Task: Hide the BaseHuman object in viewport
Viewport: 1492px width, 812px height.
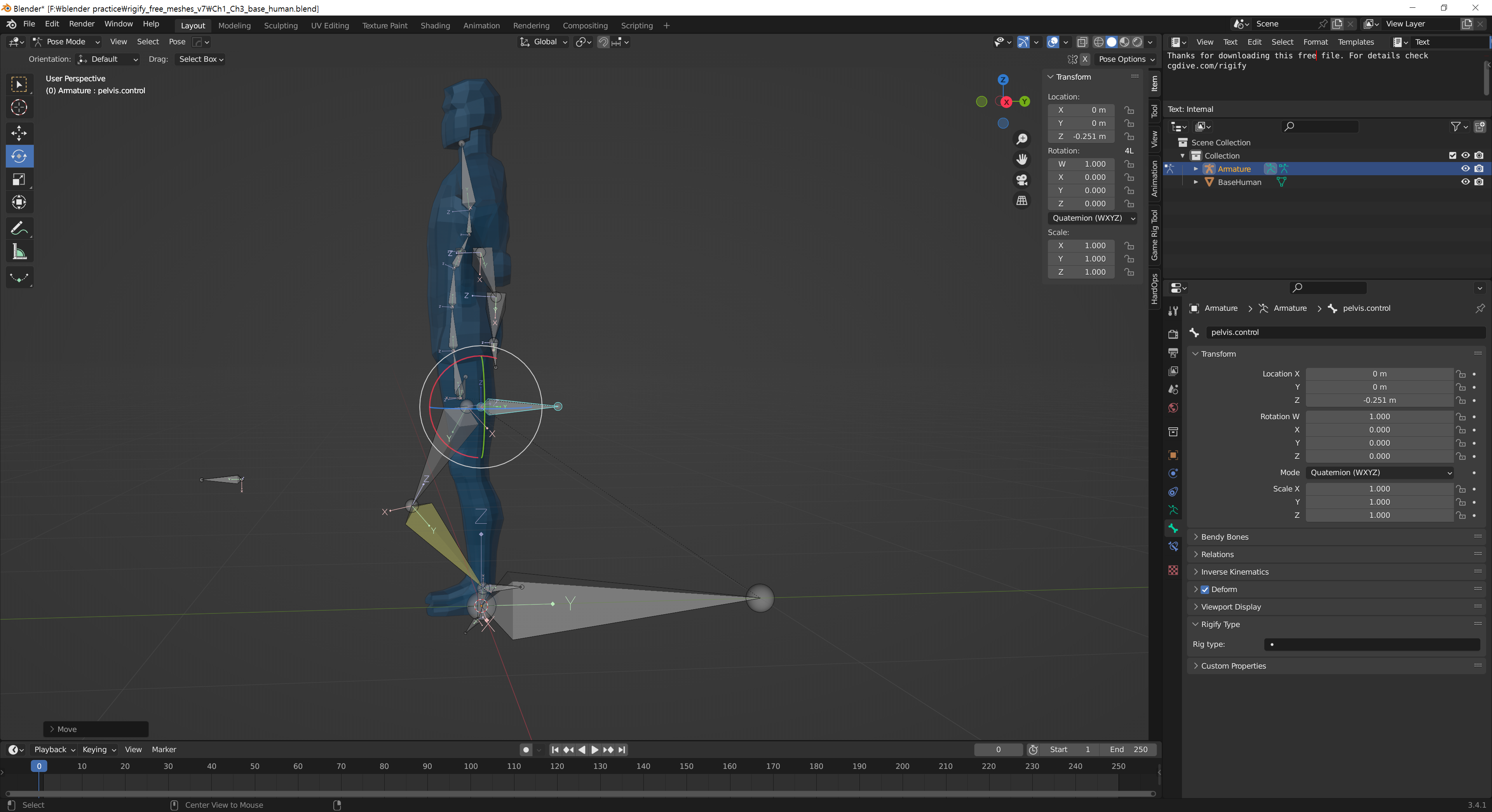Action: pyautogui.click(x=1465, y=182)
